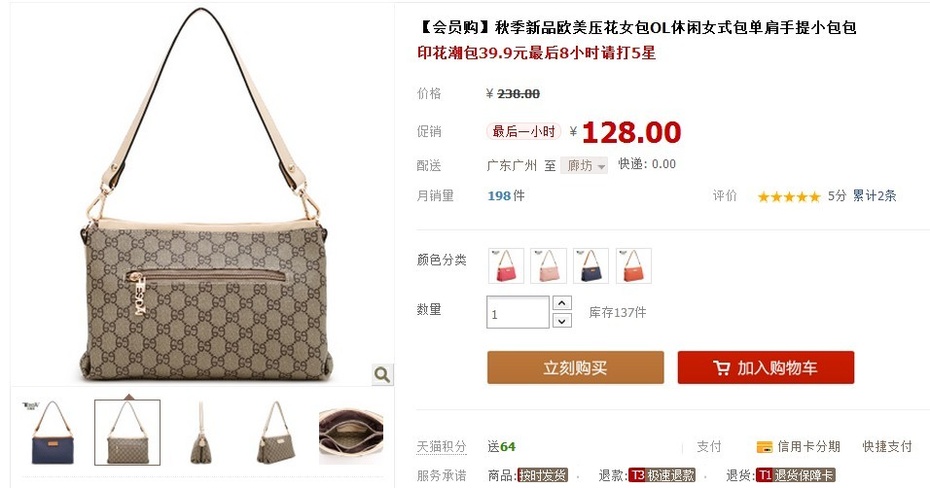Click the shopping cart icon in red button
The height and width of the screenshot is (488, 930).
(721, 368)
